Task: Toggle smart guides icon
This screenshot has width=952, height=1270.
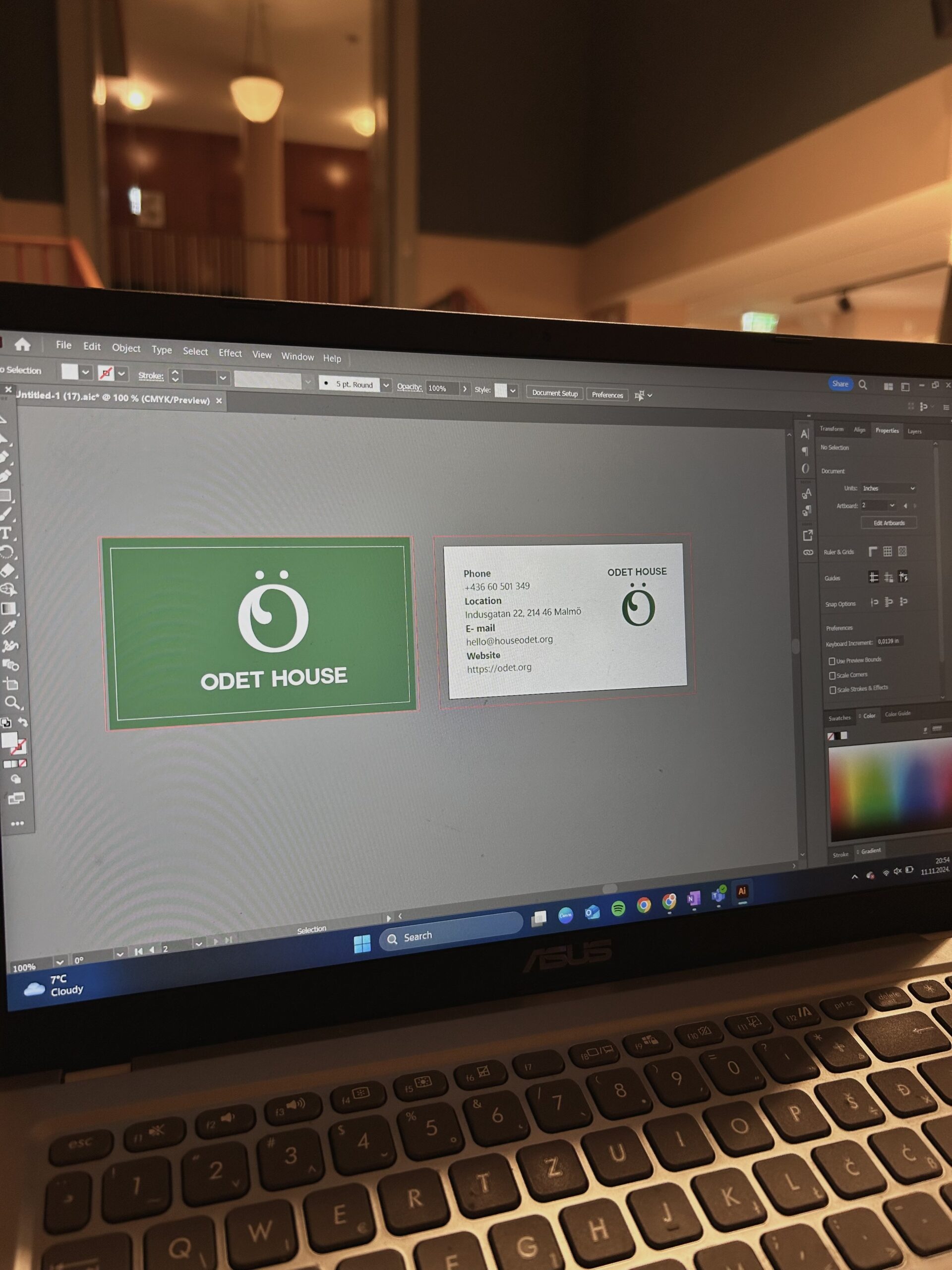Action: click(x=902, y=577)
